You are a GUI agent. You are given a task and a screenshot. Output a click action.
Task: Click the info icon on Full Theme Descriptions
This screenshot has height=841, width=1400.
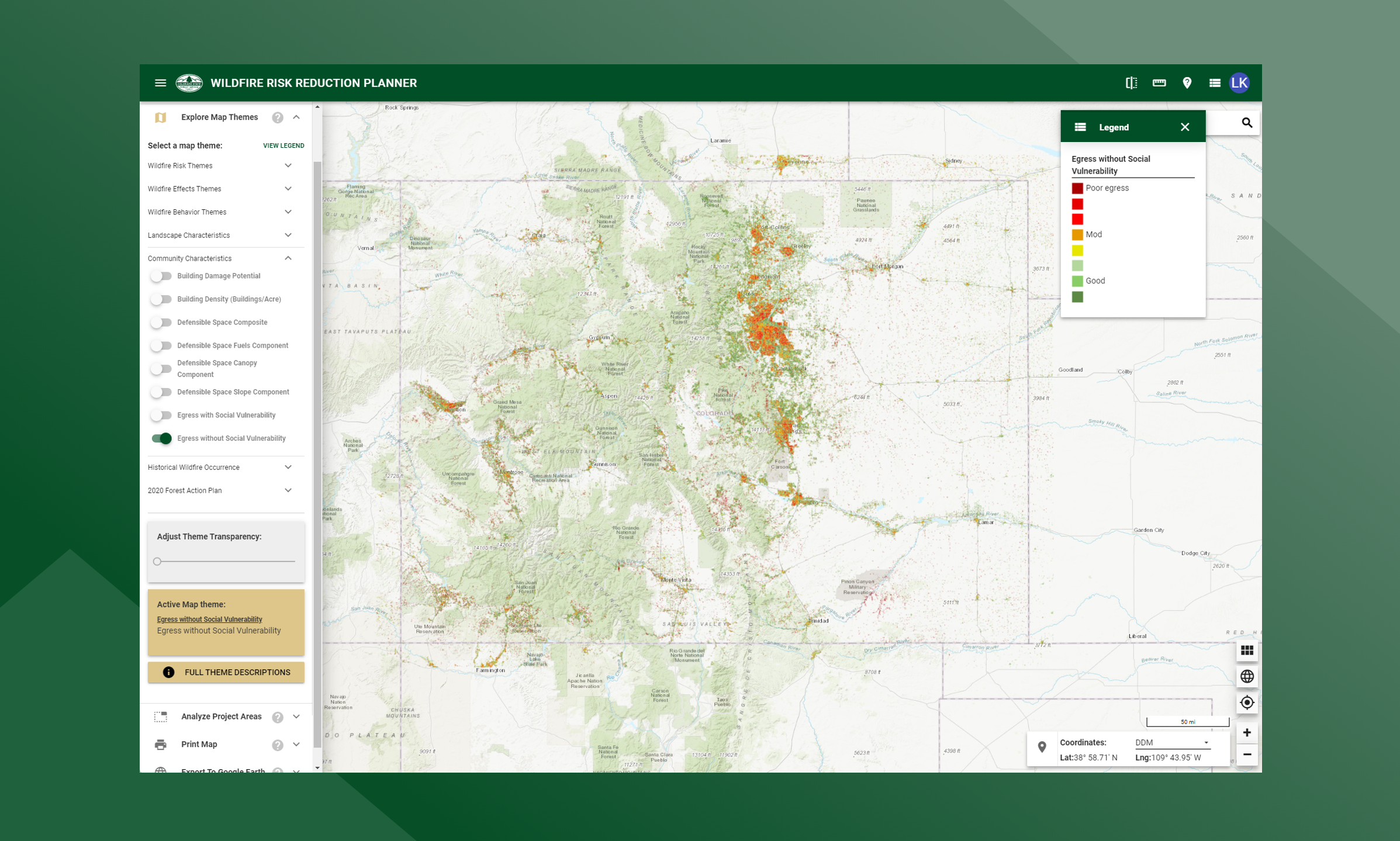[x=168, y=672]
